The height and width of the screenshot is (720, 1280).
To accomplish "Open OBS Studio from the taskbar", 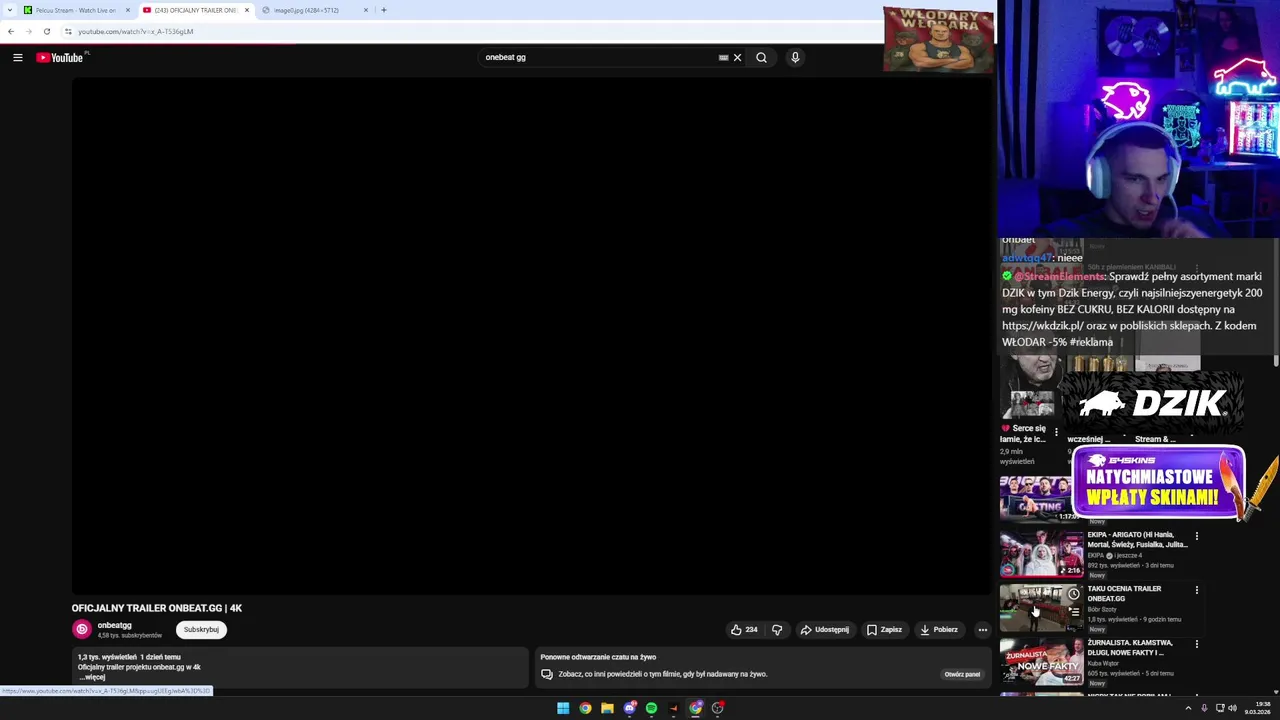I will (717, 708).
